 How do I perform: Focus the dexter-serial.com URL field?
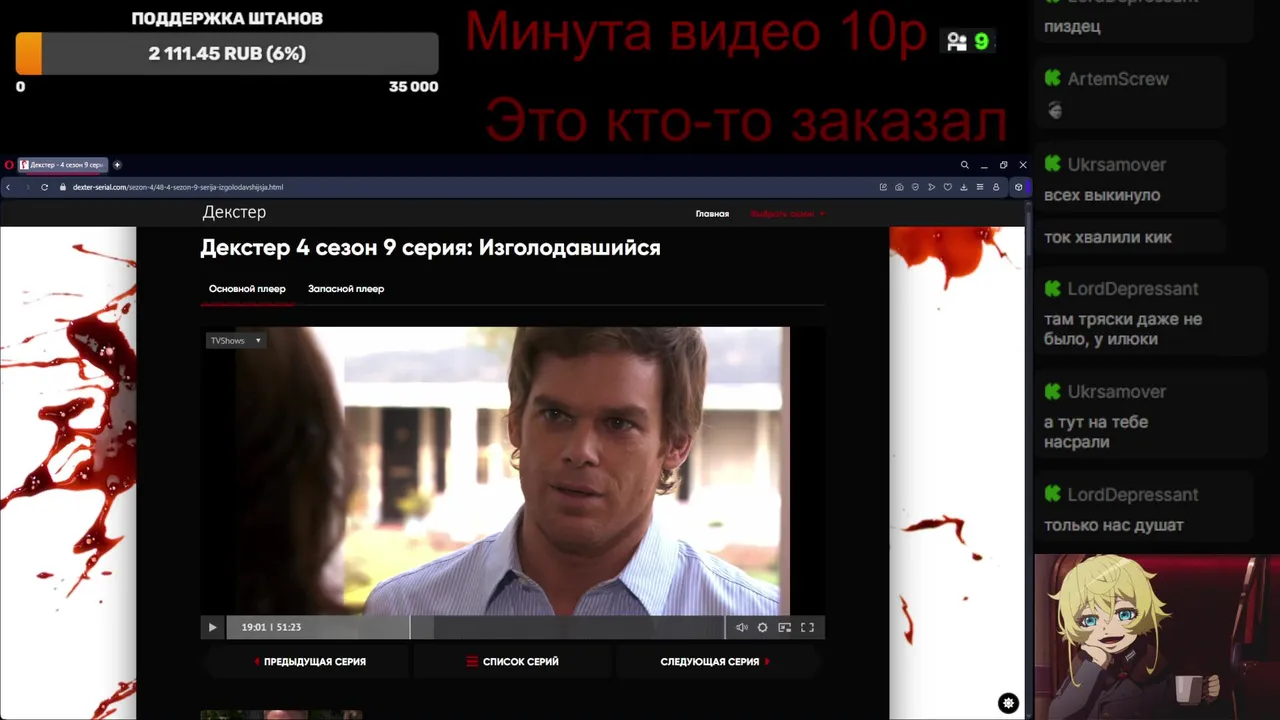(x=178, y=187)
